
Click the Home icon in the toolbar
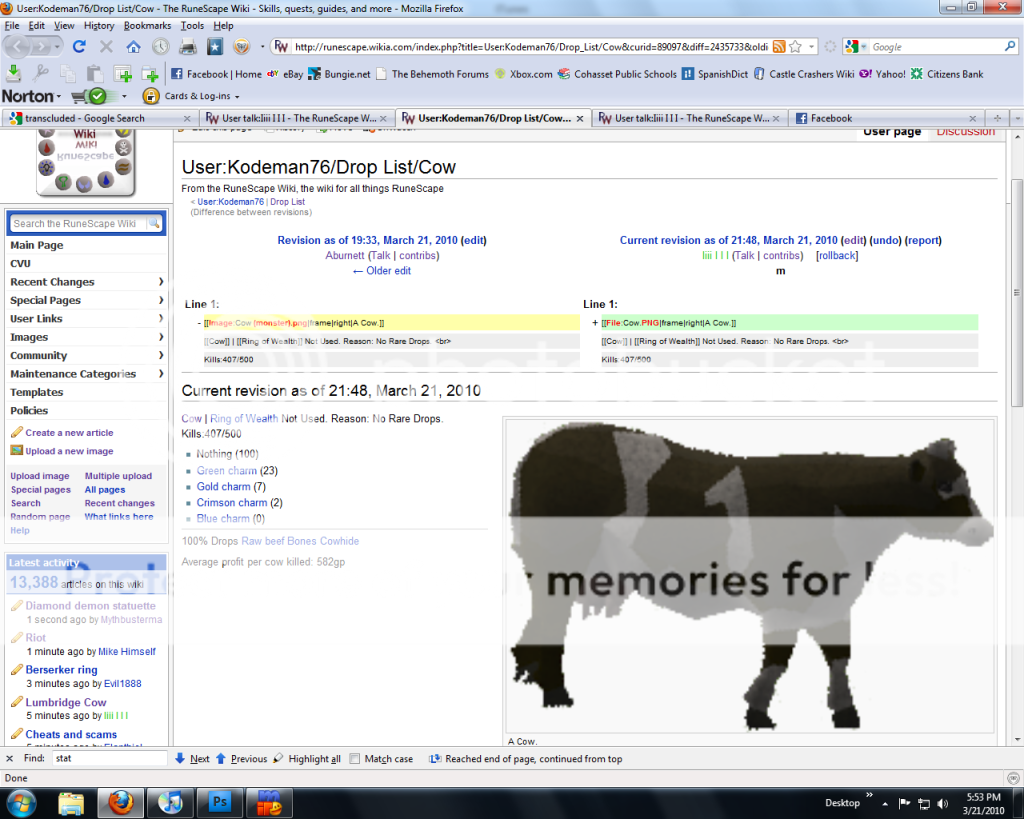133,47
